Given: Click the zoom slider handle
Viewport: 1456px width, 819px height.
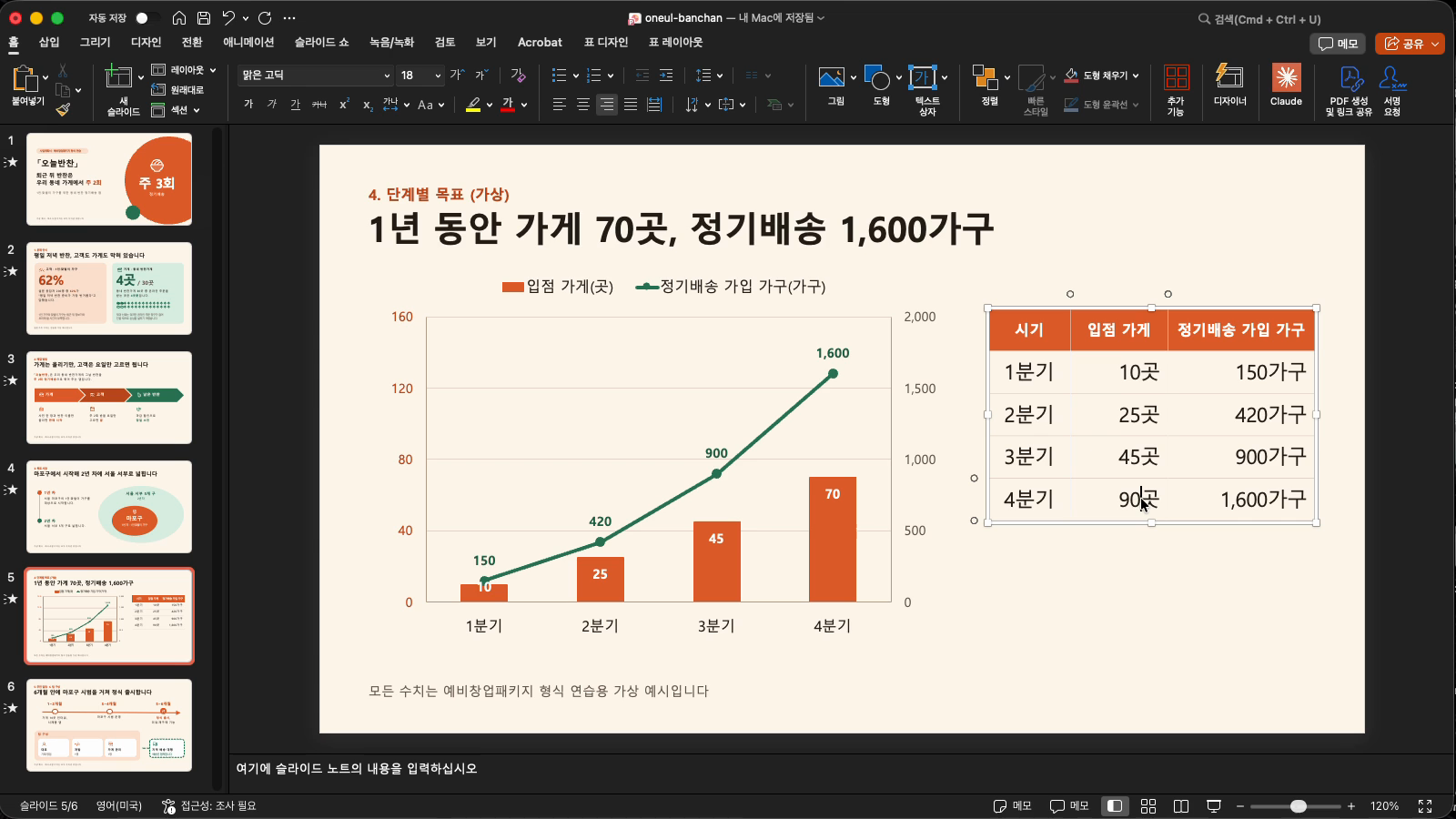Looking at the screenshot, I should coord(1299,806).
